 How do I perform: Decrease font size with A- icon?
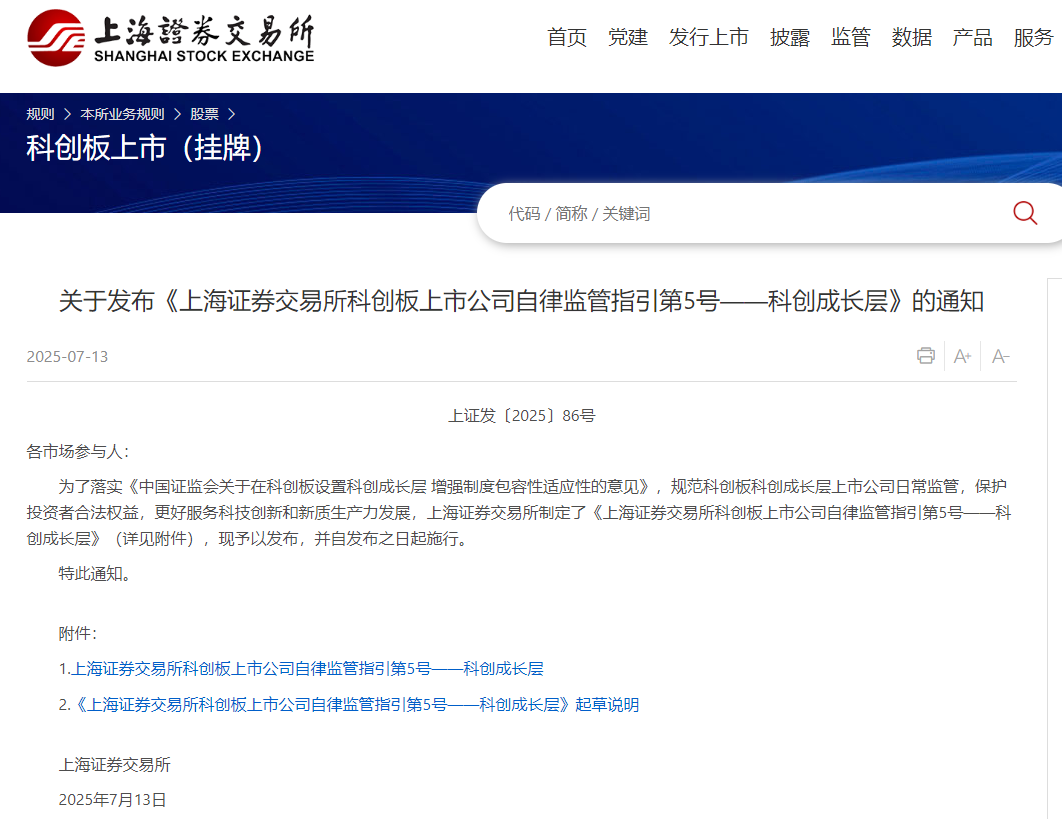coord(1000,356)
